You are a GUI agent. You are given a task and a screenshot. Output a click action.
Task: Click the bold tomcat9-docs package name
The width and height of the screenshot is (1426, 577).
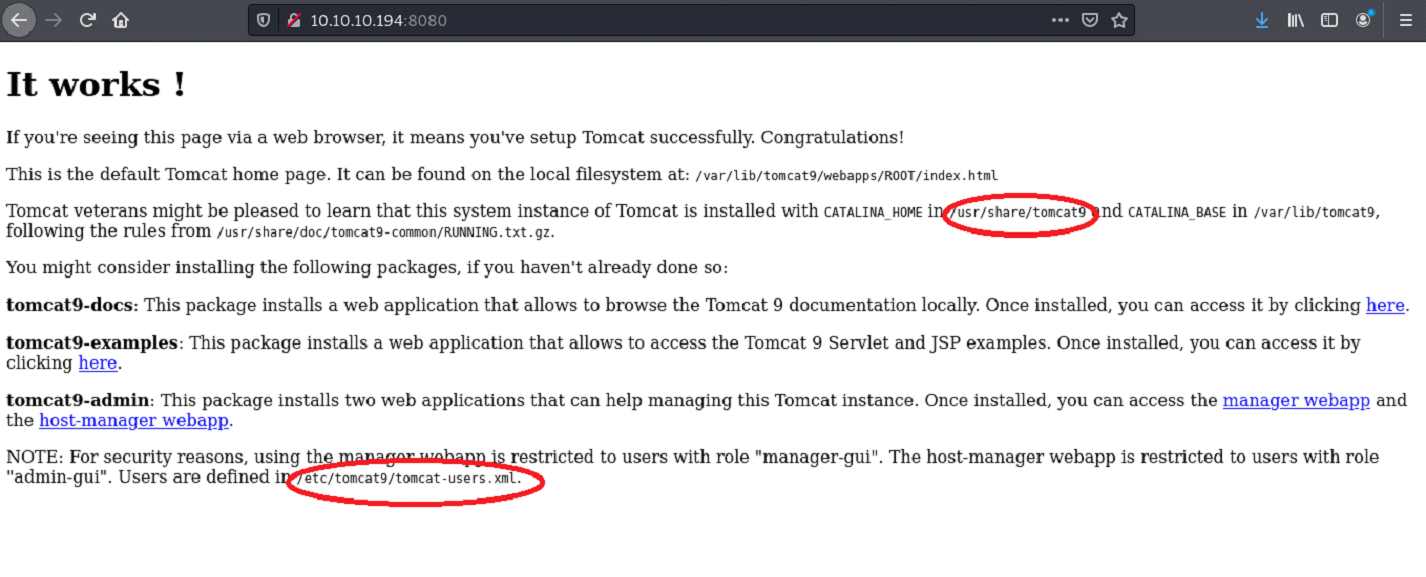tap(72, 305)
